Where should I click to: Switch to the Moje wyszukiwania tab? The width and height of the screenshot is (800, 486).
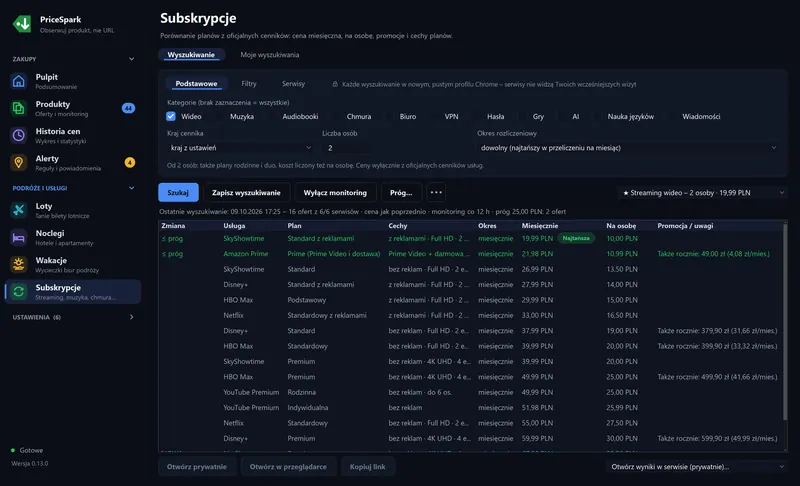pos(269,55)
